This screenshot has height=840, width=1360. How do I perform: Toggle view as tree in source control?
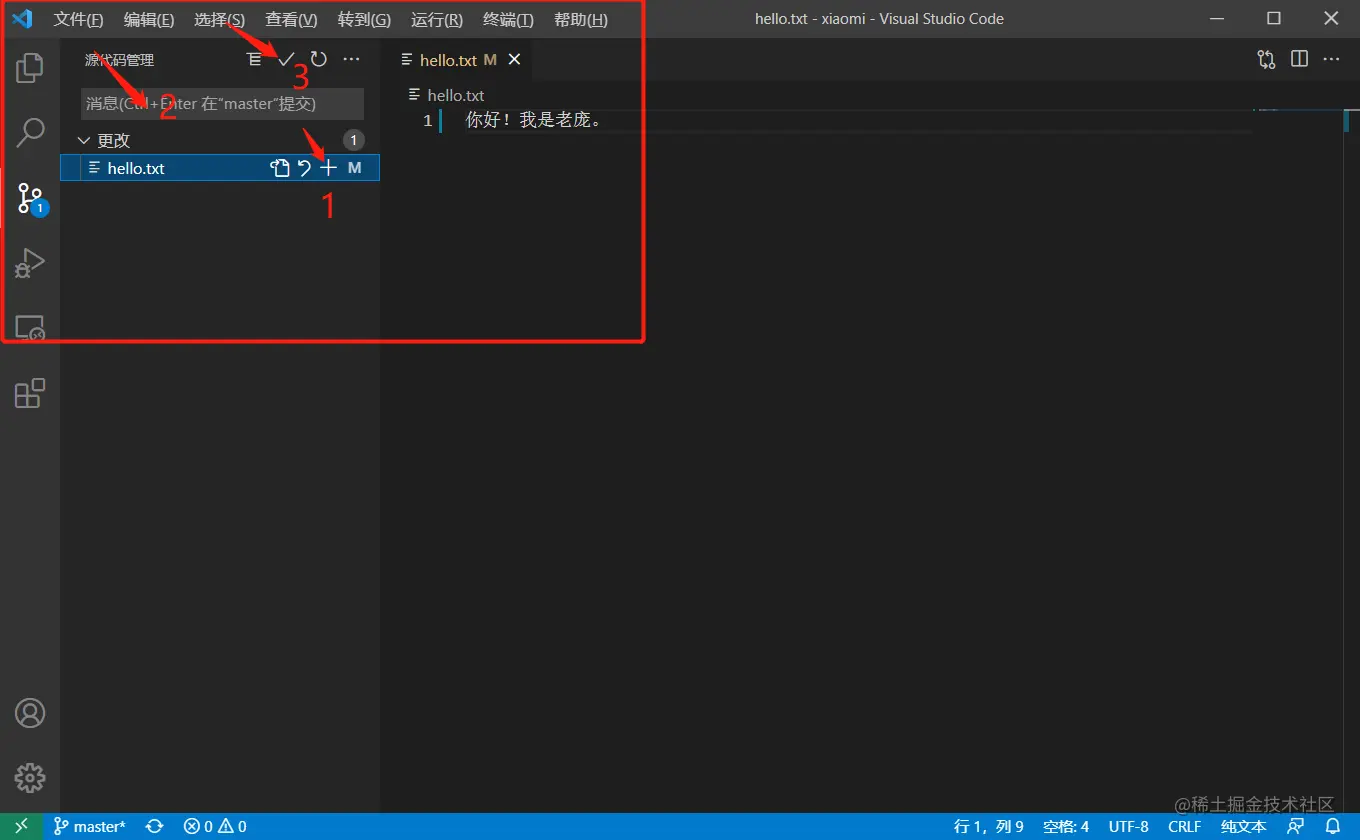pos(255,60)
